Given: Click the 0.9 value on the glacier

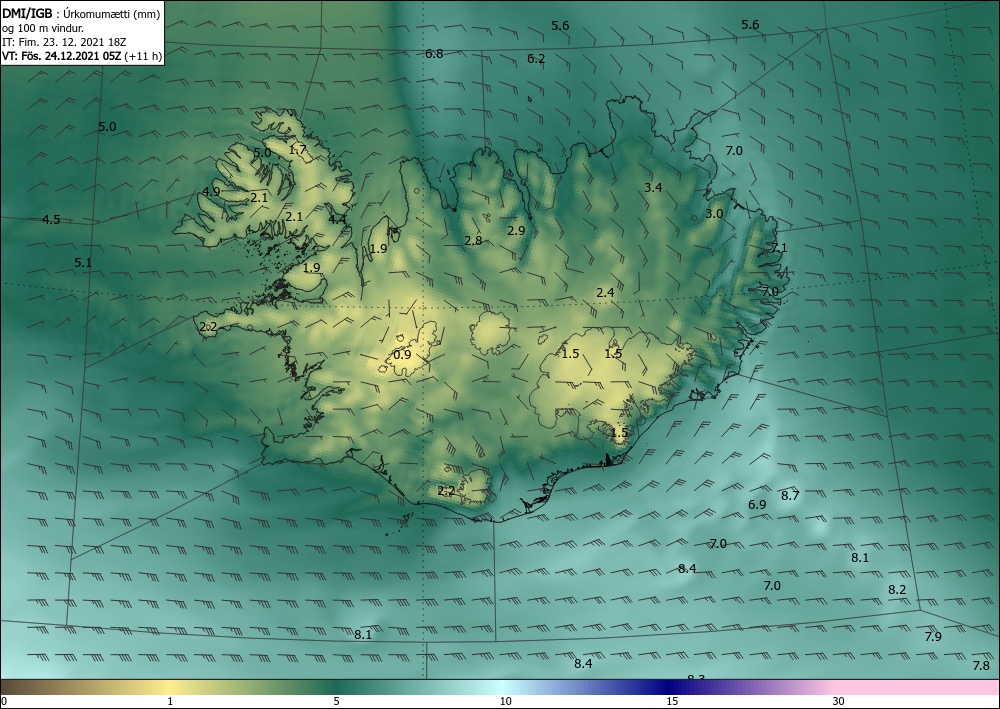Looking at the screenshot, I should click(402, 354).
